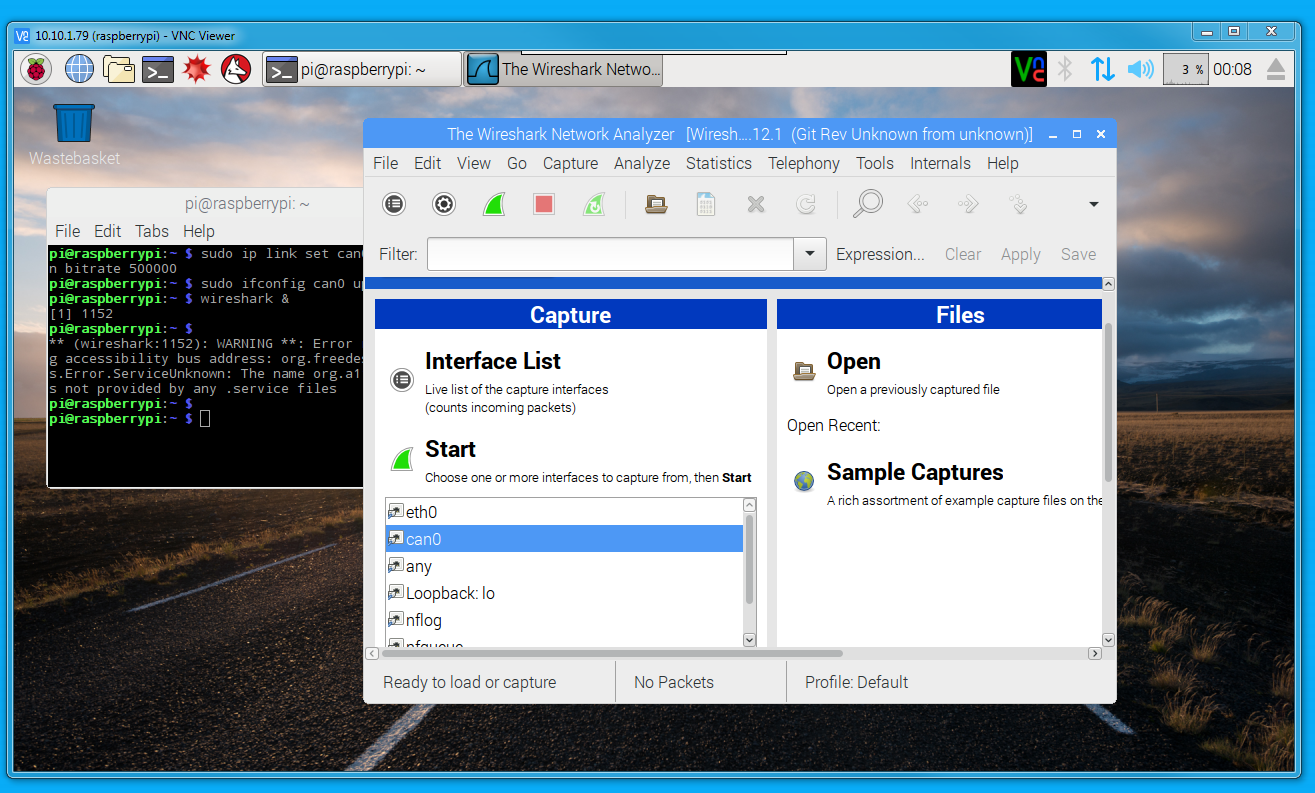Open the Wireshark Edit menu
The height and width of the screenshot is (793, 1315).
(428, 163)
